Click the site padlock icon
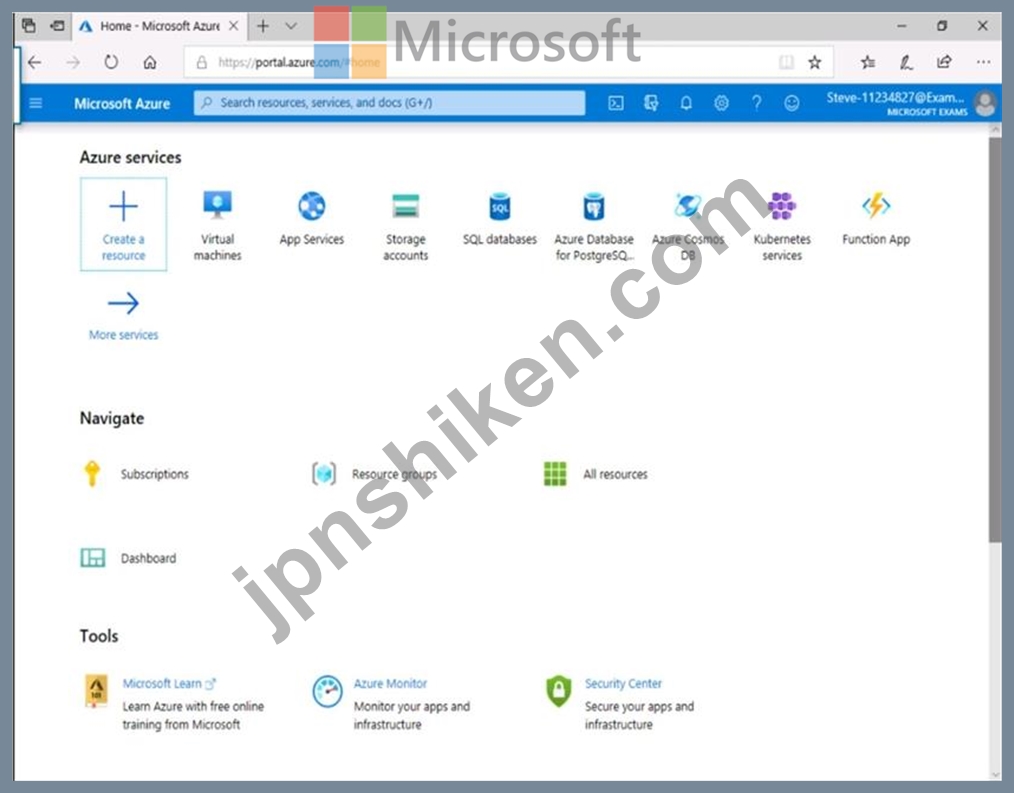Screen dimensions: 1014x793 (x=202, y=62)
